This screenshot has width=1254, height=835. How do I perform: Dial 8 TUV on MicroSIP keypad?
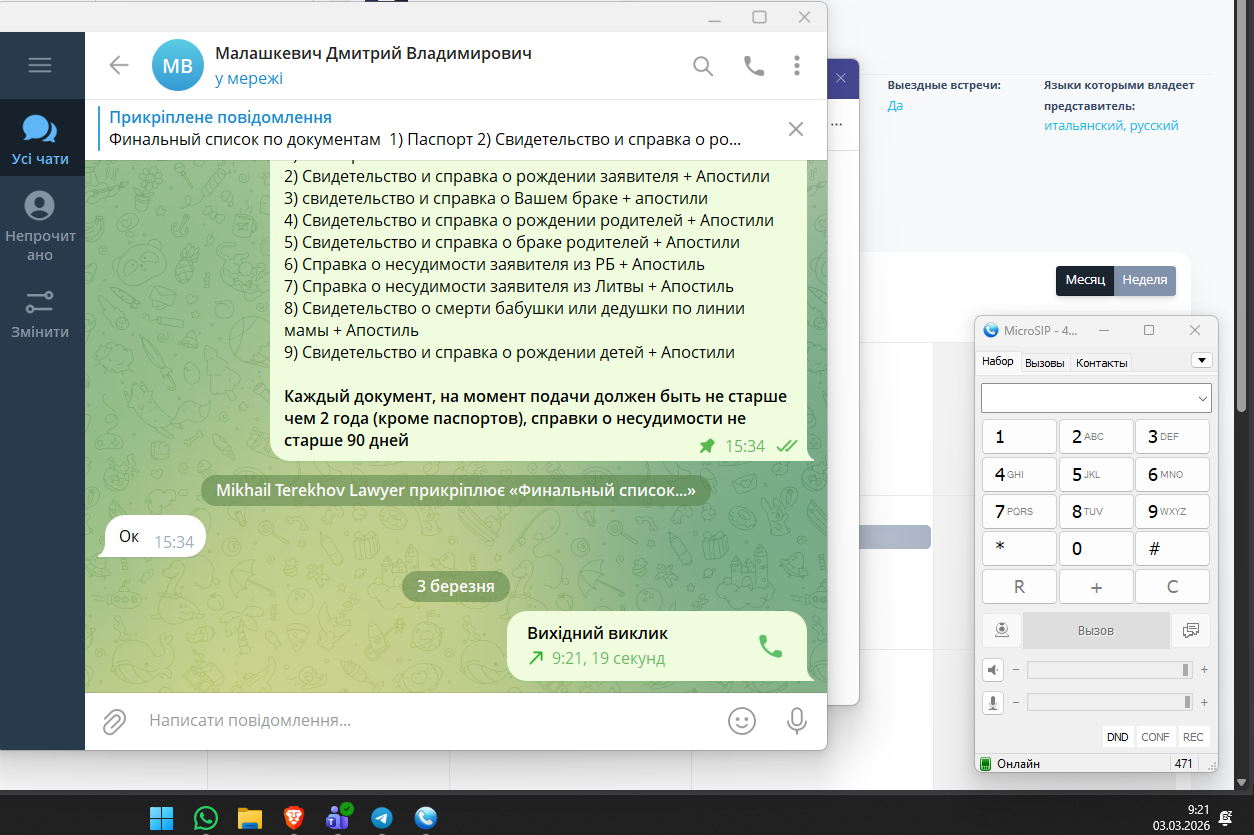pos(1096,511)
